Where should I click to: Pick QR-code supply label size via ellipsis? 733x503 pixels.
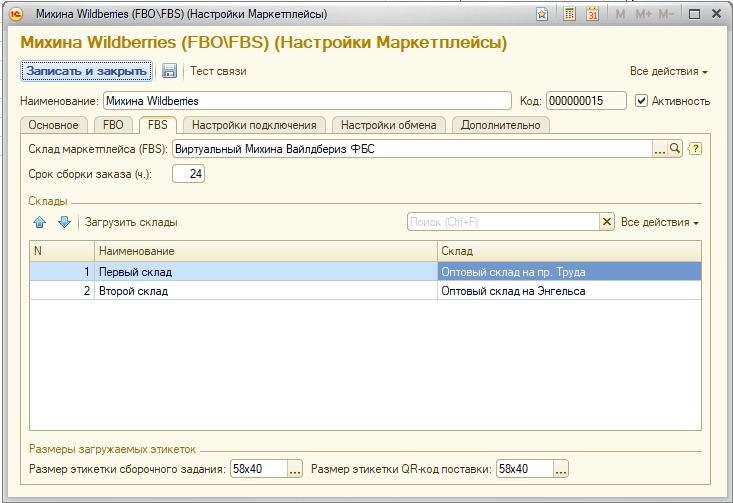[561, 468]
